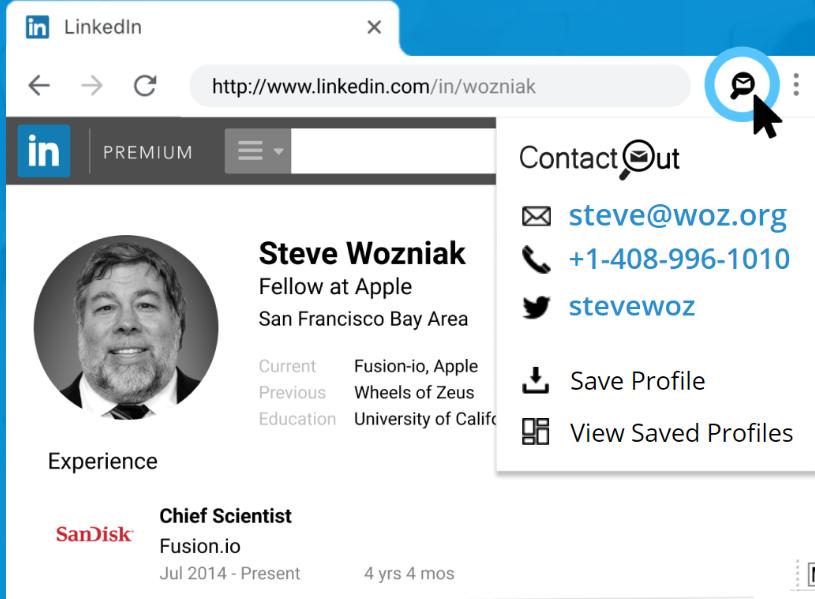Click the View Saved Profiles grid icon

[x=536, y=432]
